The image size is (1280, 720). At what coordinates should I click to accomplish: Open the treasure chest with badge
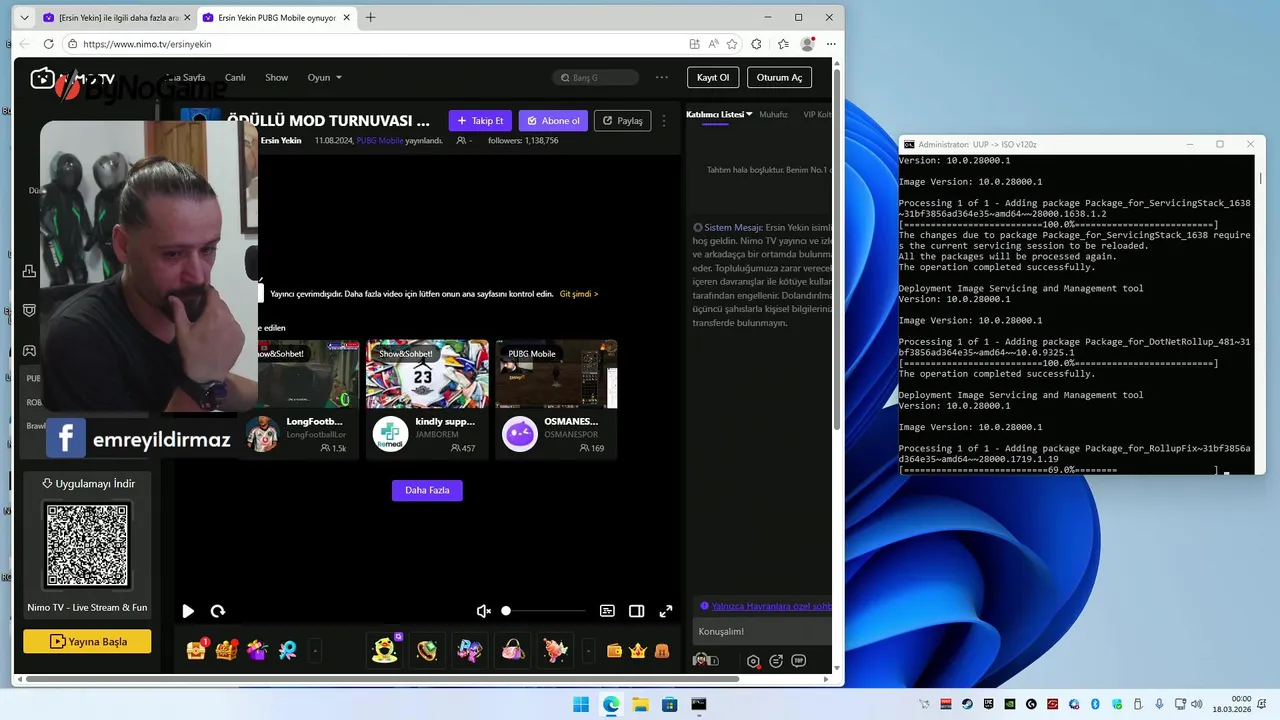(x=197, y=650)
